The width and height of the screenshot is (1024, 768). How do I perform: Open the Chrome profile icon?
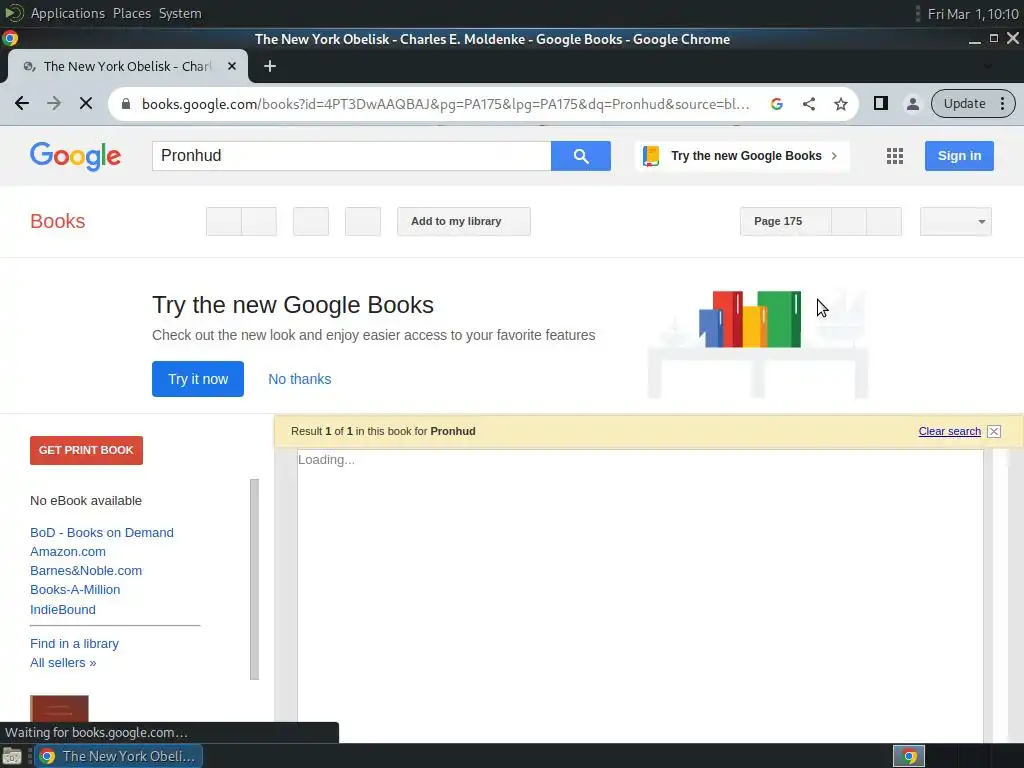912,104
